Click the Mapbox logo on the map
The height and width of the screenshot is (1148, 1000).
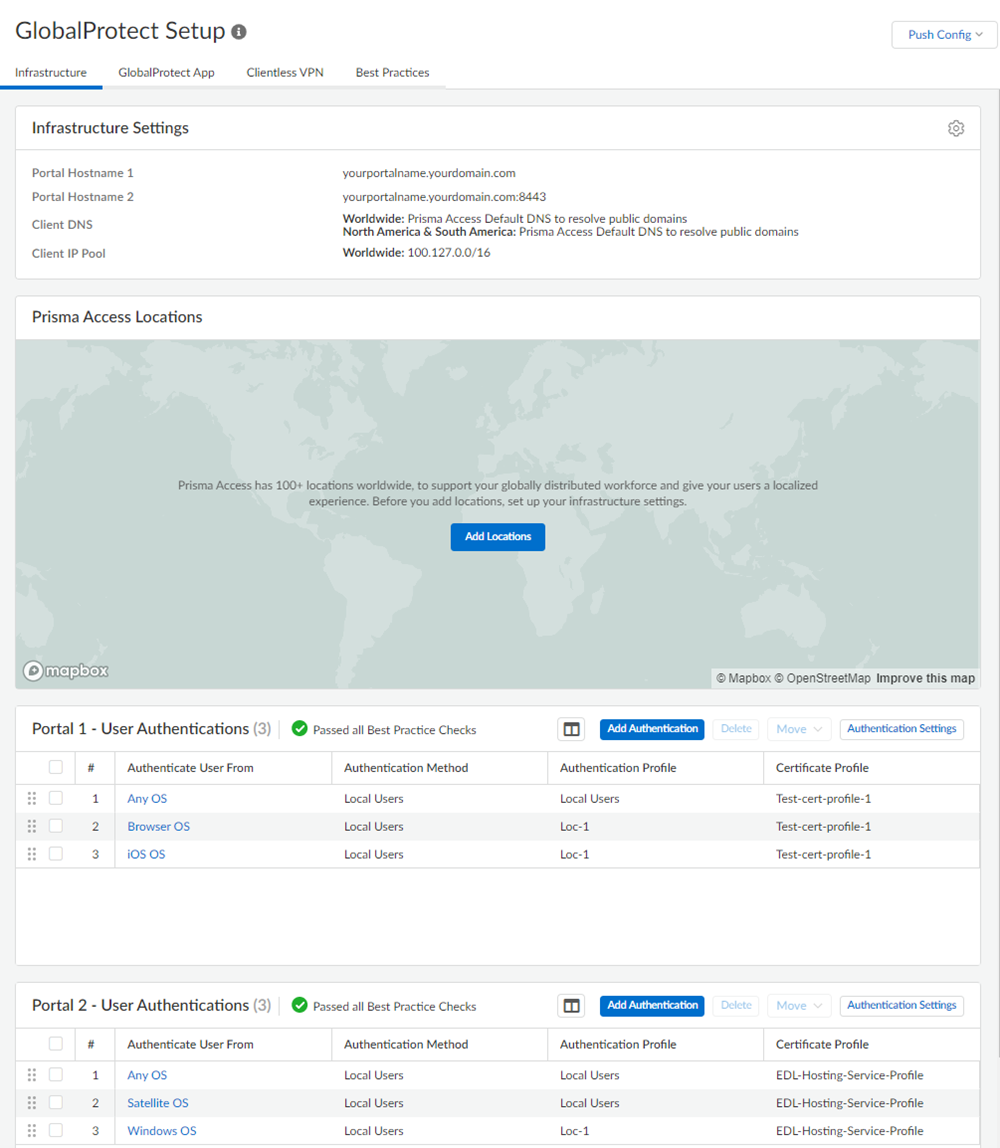[66, 671]
